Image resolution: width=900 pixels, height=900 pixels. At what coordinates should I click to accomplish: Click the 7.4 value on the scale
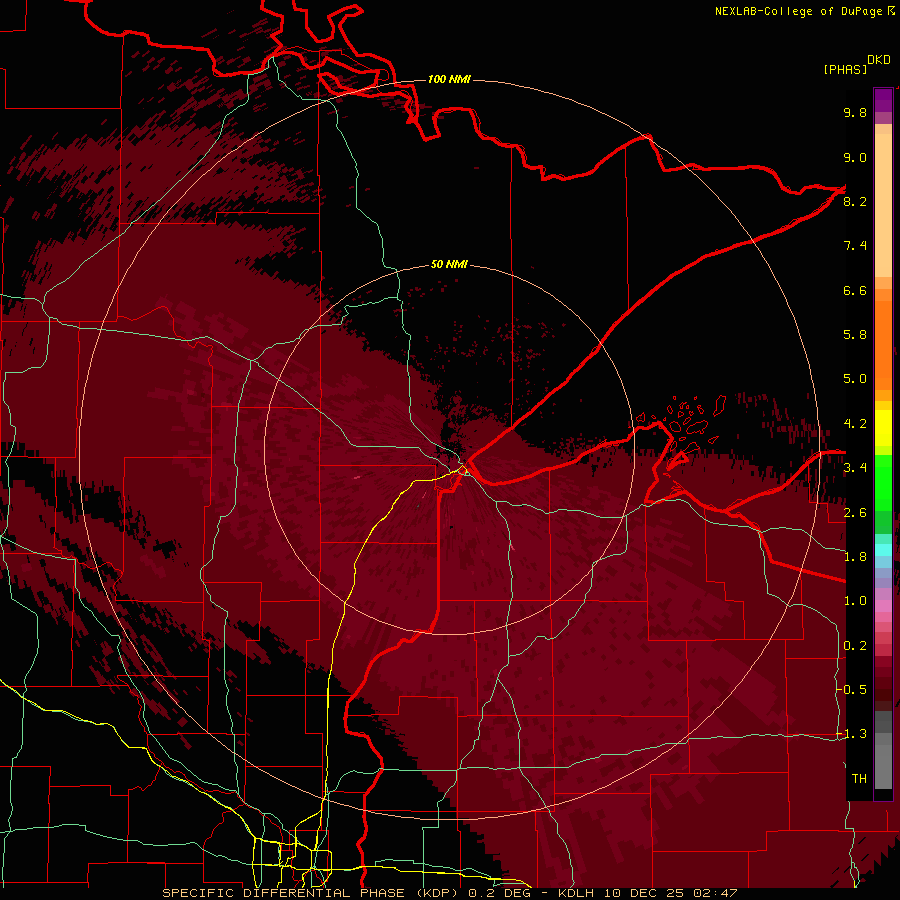click(855, 246)
